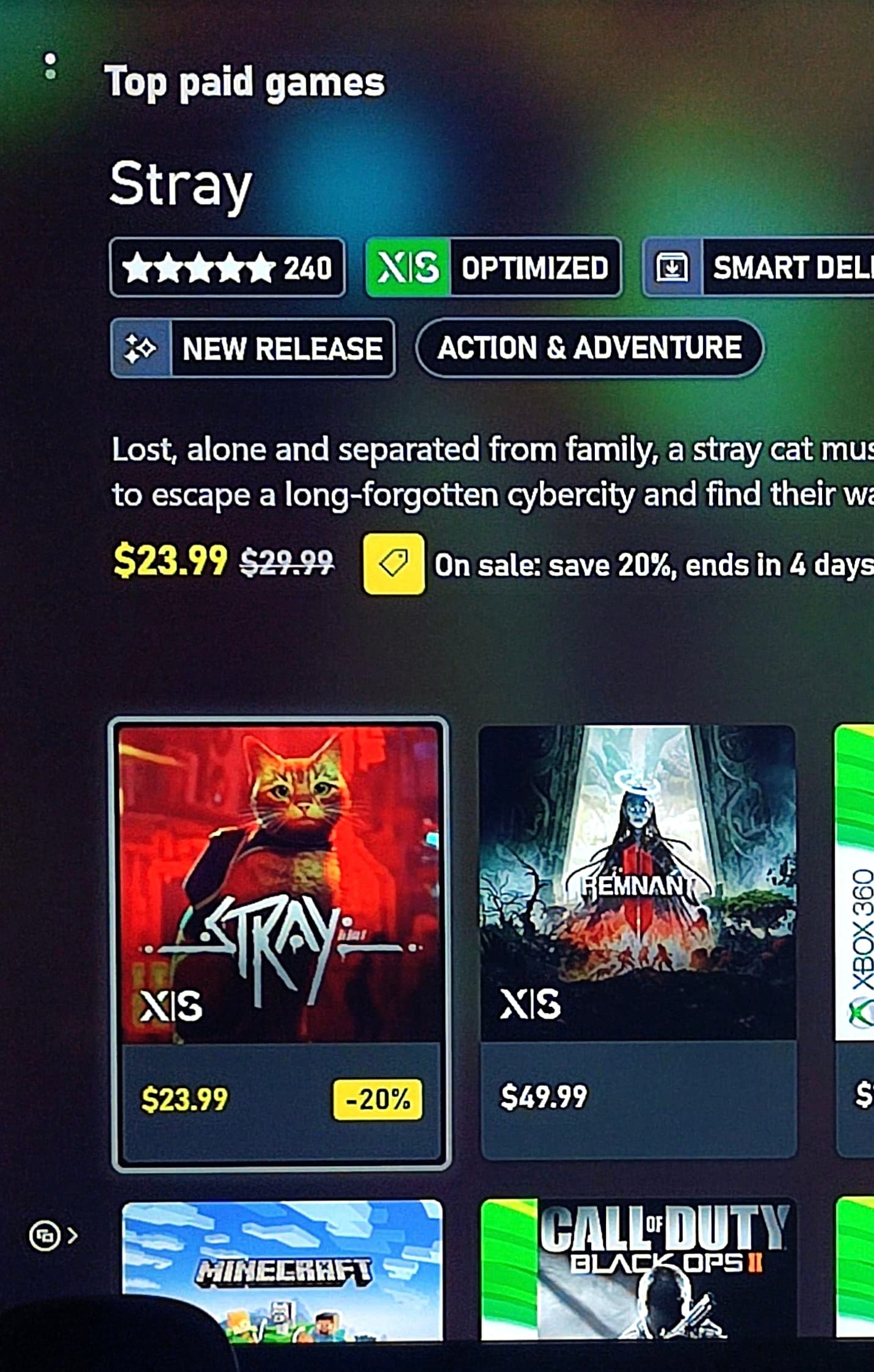The width and height of the screenshot is (874, 1372).
Task: Expand the chevron arrow next to view icon
Action: coord(73,1236)
